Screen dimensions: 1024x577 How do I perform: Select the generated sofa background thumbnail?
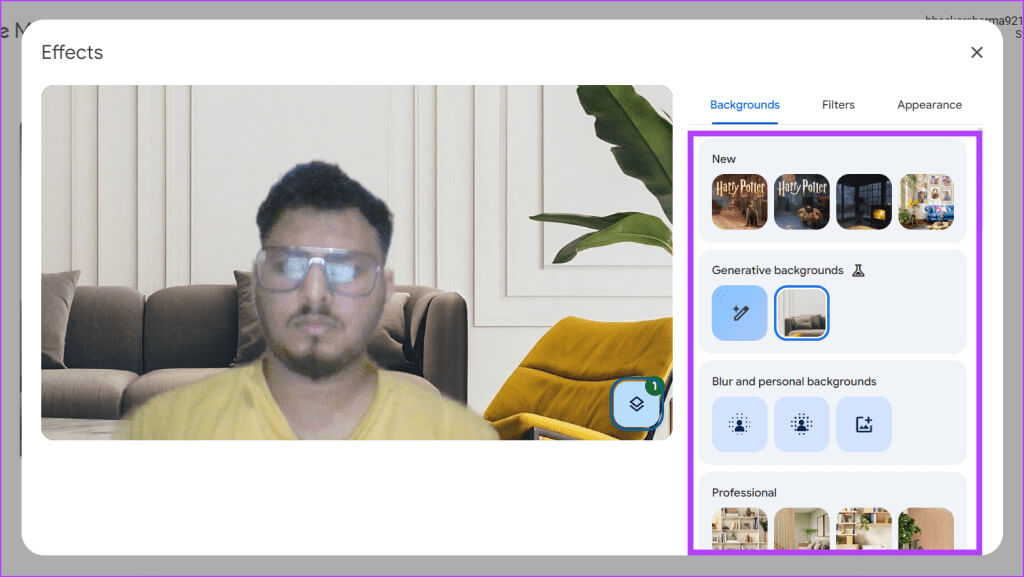coord(801,313)
